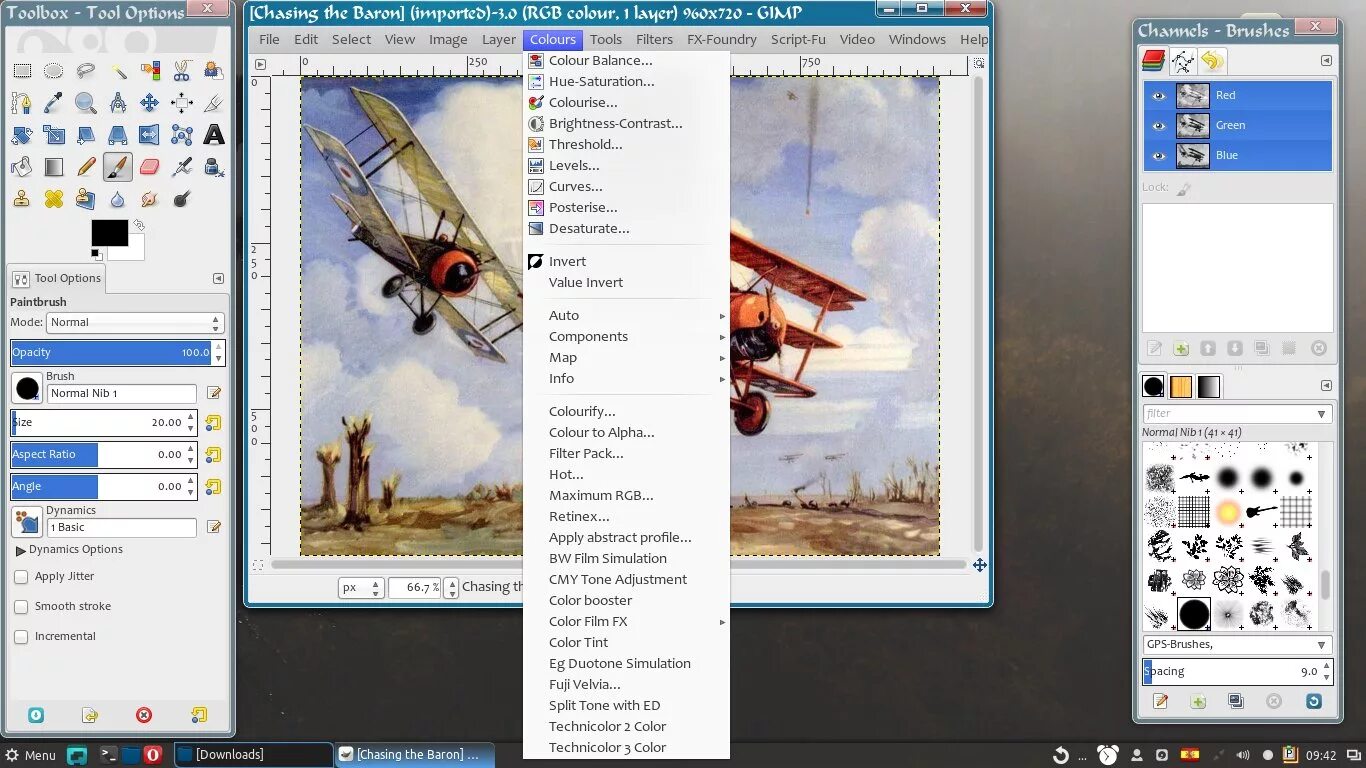This screenshot has width=1366, height=768.
Task: Select the Pencil tool
Action: click(86, 167)
